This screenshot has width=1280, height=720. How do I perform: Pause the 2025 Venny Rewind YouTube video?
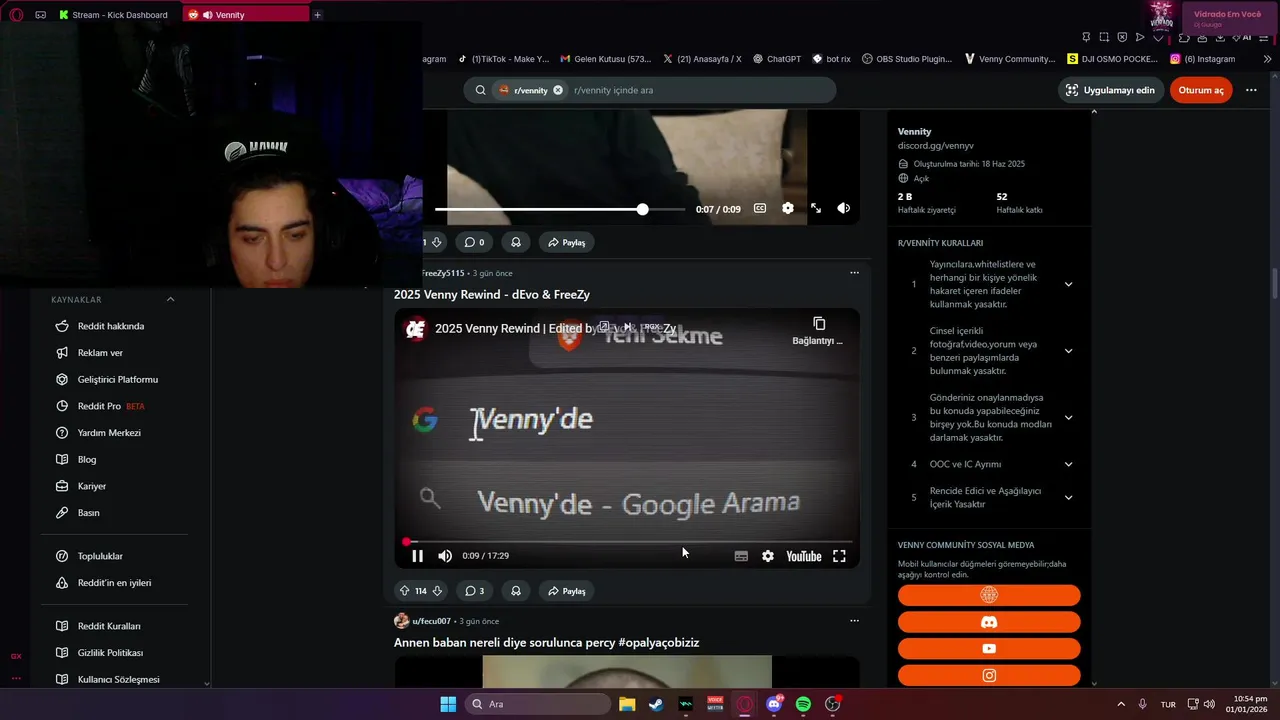tap(417, 556)
